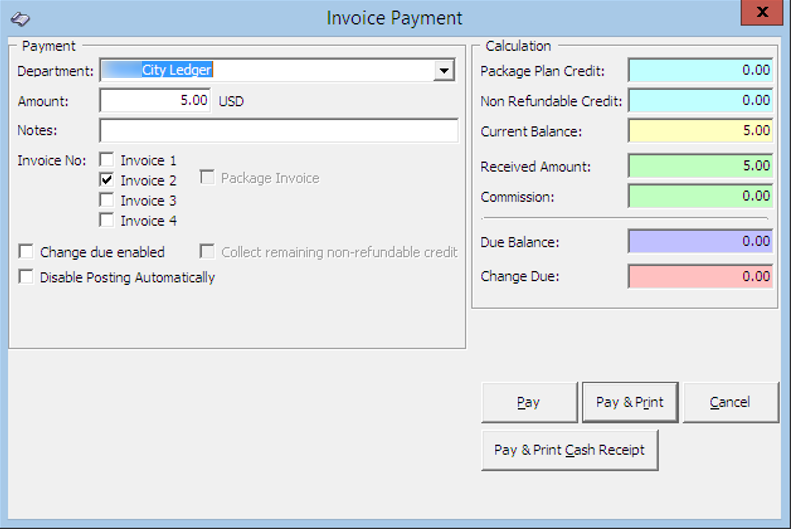Image resolution: width=791 pixels, height=529 pixels.
Task: Click the Received Amount value field
Action: pos(700,166)
